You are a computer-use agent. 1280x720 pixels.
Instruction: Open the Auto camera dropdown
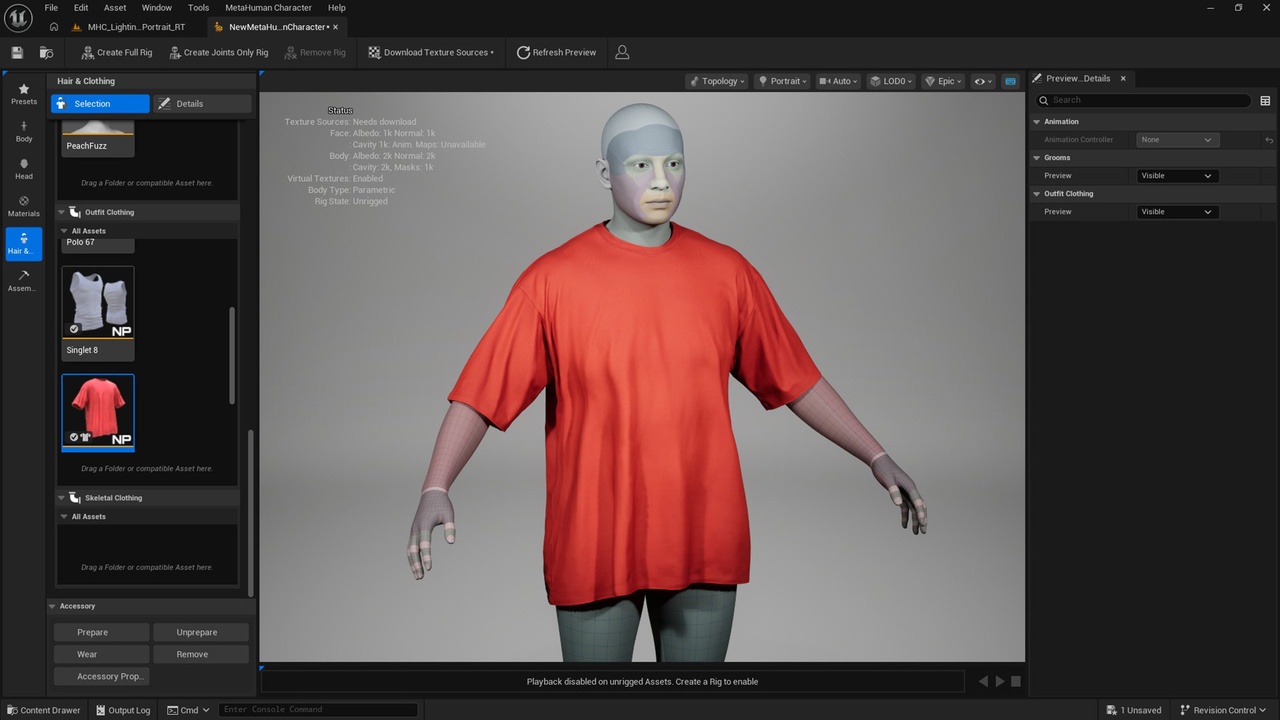[838, 81]
